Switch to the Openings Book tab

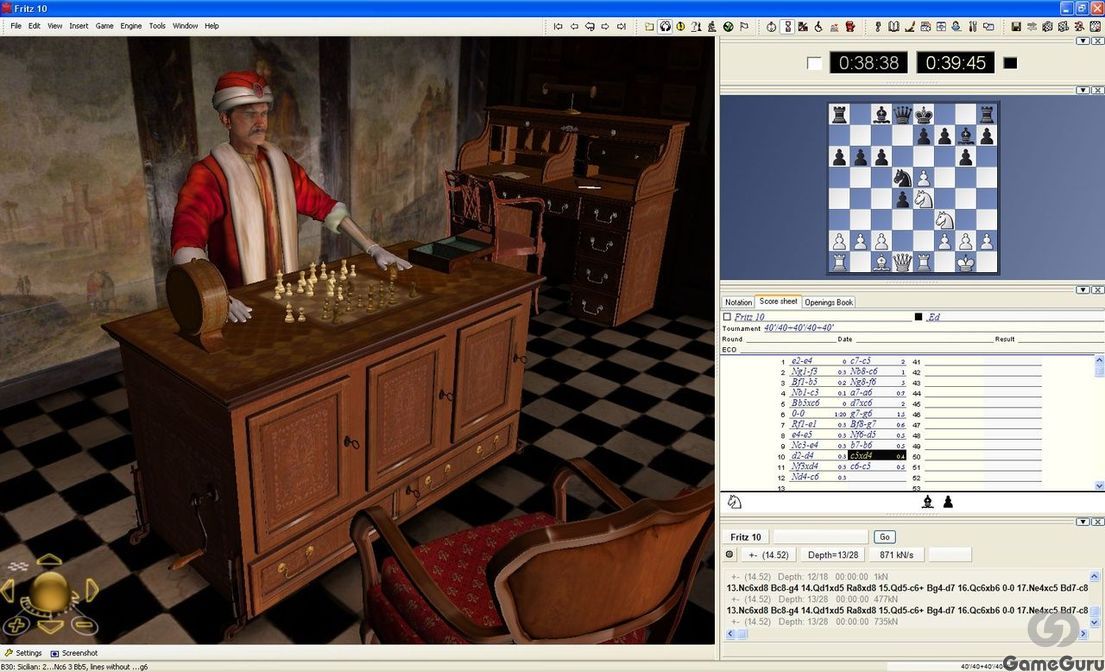pos(829,302)
